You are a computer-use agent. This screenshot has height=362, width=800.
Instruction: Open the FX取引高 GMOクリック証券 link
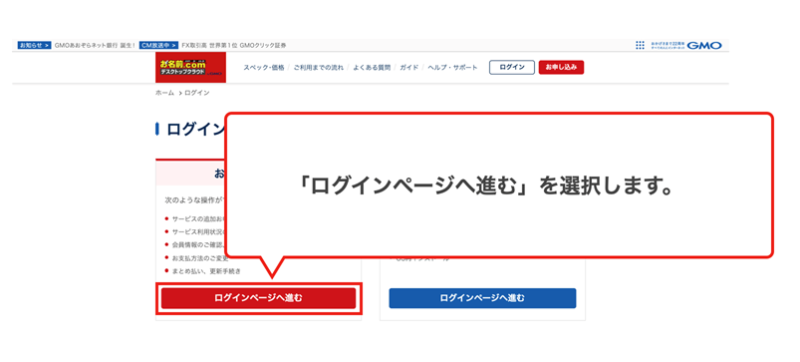[x=234, y=45]
